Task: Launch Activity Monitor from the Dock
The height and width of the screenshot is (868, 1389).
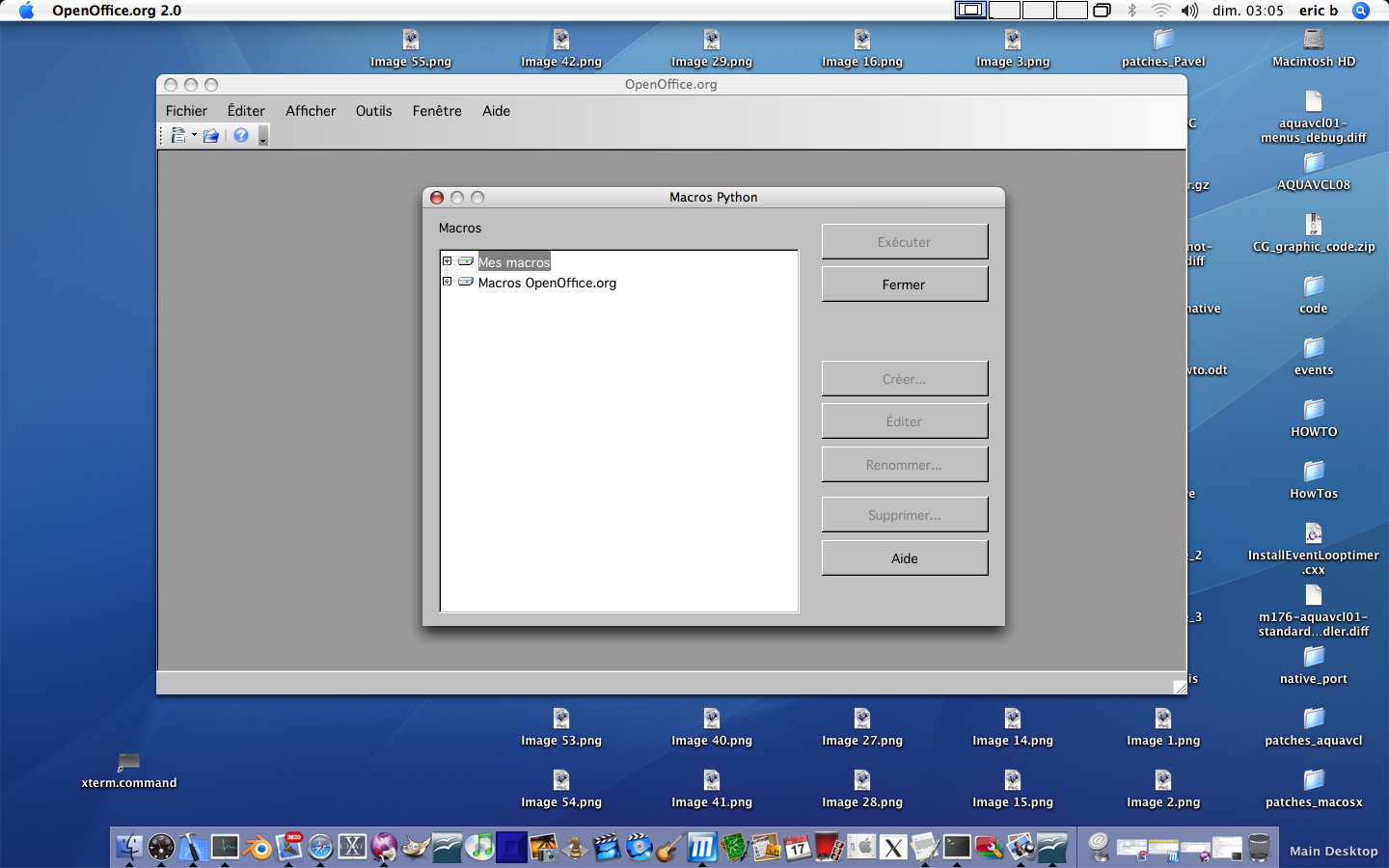Action: [x=225, y=847]
